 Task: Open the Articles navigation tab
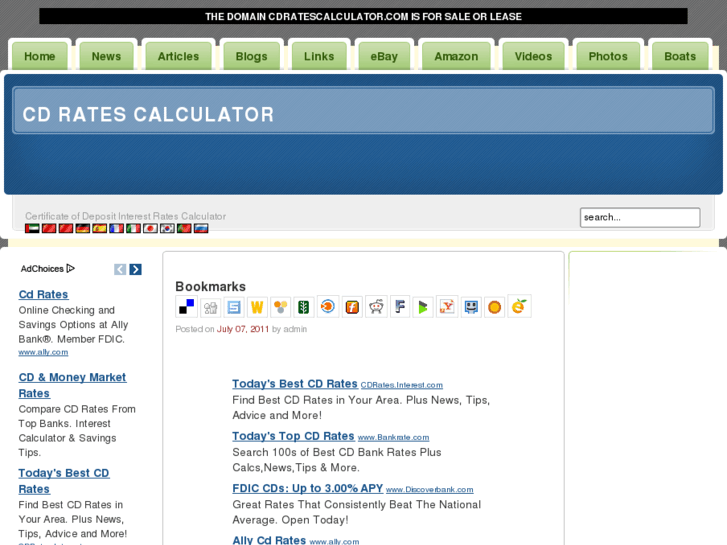click(x=179, y=56)
